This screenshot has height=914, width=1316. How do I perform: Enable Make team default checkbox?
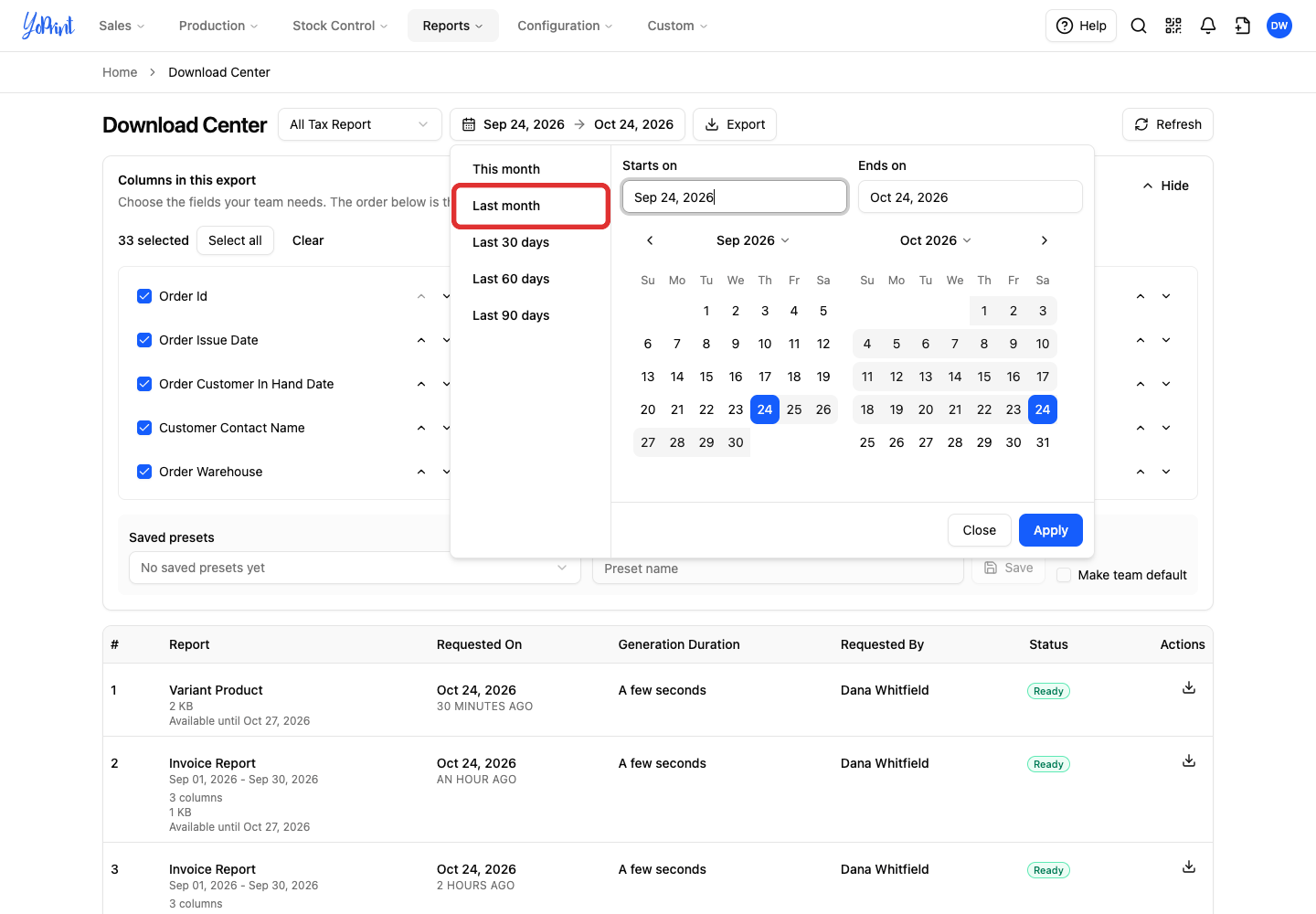click(1064, 575)
